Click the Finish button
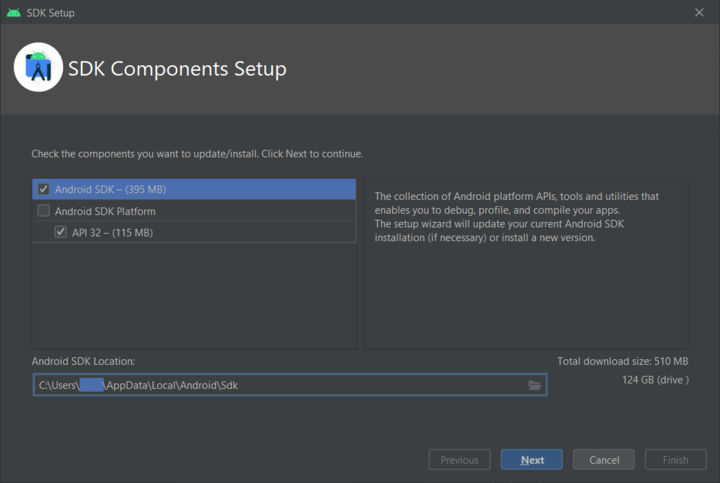The image size is (720, 483). (x=675, y=460)
